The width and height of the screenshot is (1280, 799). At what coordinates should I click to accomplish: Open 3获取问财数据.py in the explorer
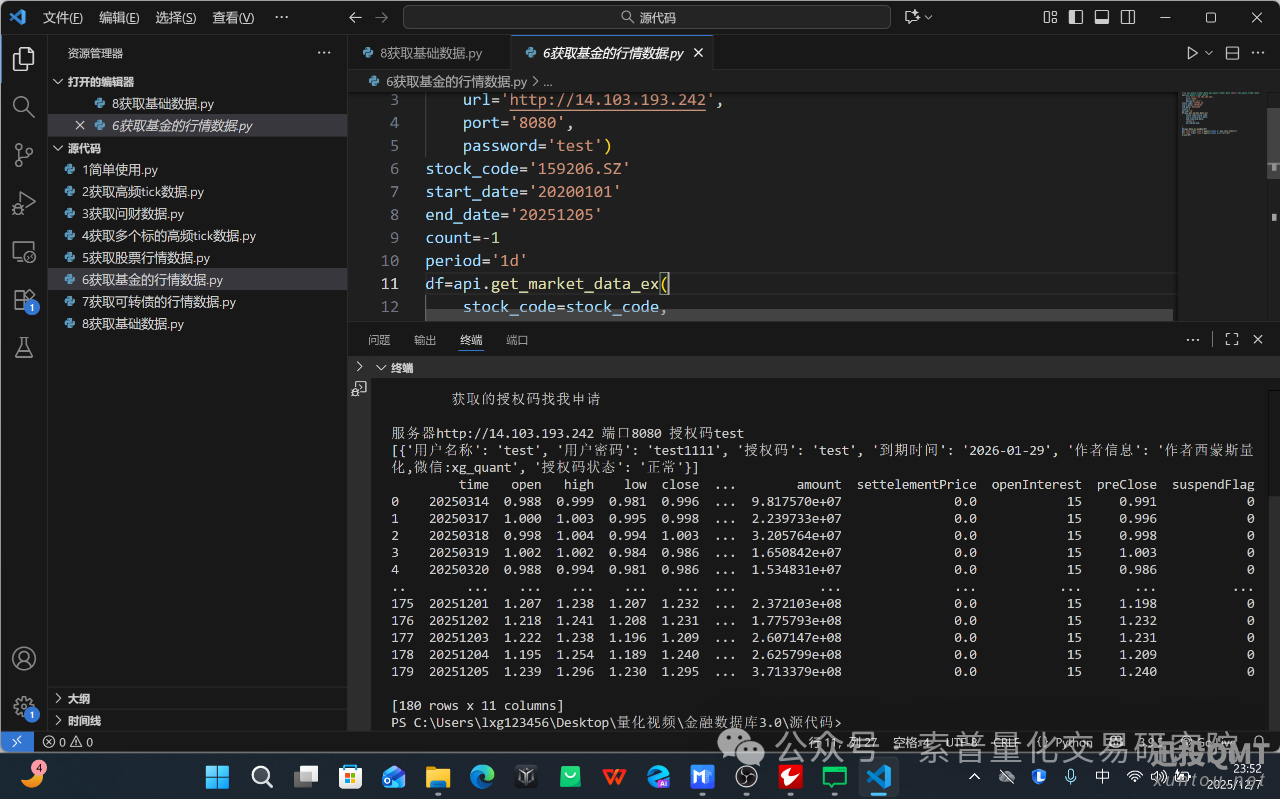click(132, 214)
